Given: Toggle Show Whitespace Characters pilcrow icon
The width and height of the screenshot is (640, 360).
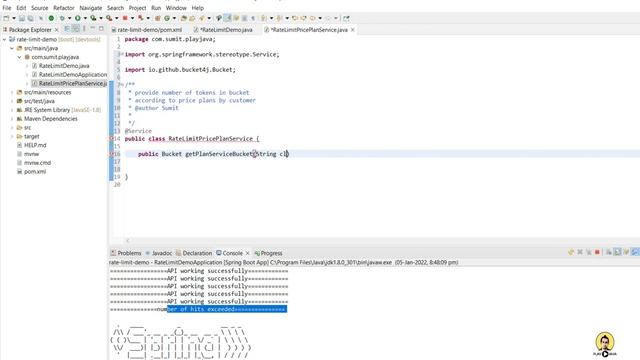Looking at the screenshot, I should (253, 18).
